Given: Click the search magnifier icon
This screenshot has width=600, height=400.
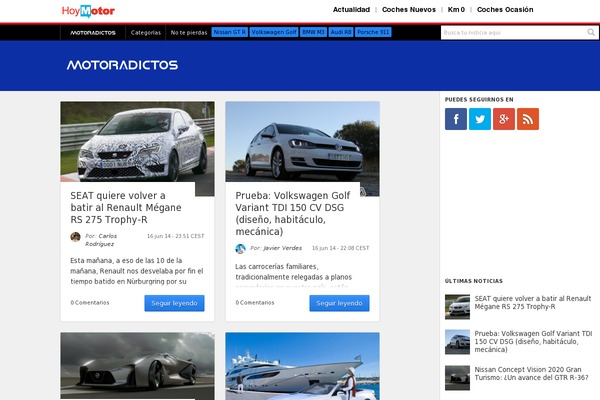Looking at the screenshot, I should (x=591, y=33).
